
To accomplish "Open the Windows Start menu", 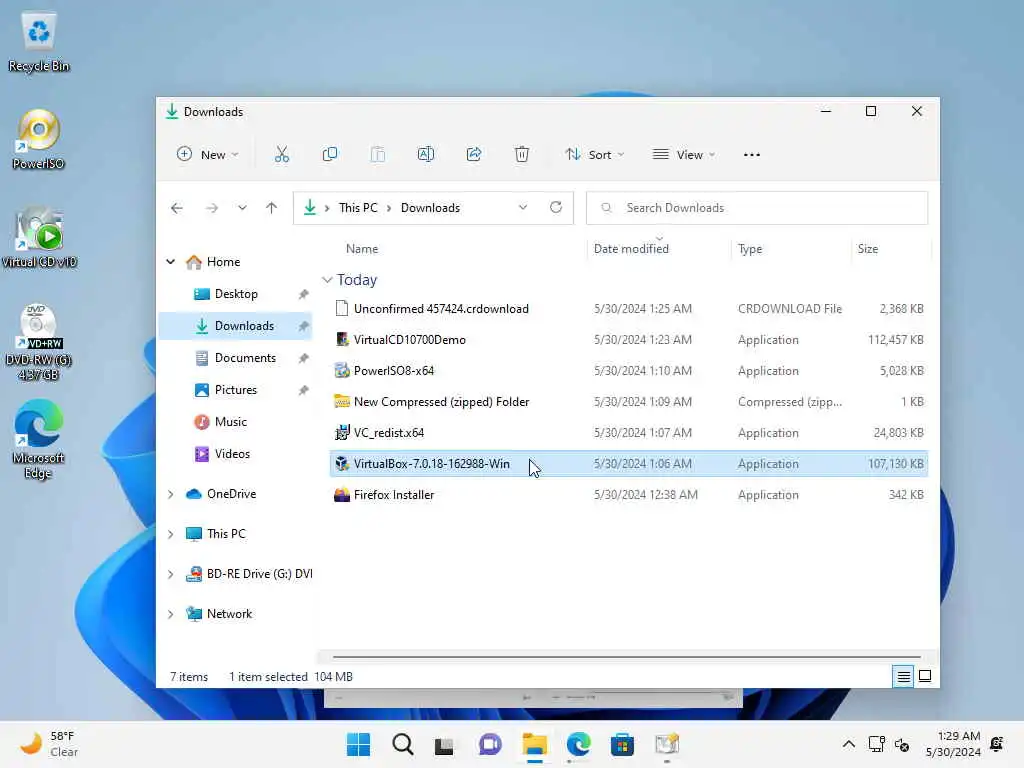I will [x=358, y=744].
